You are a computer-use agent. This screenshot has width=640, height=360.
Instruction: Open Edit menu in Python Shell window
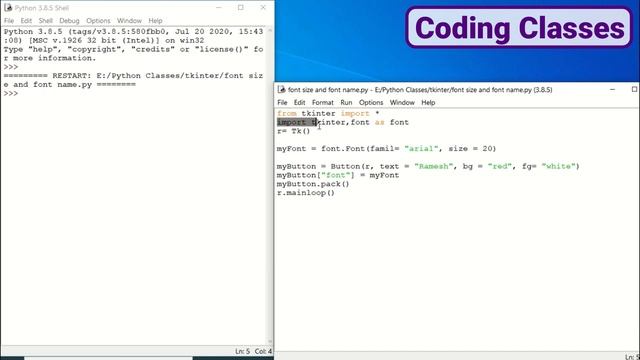coord(26,20)
